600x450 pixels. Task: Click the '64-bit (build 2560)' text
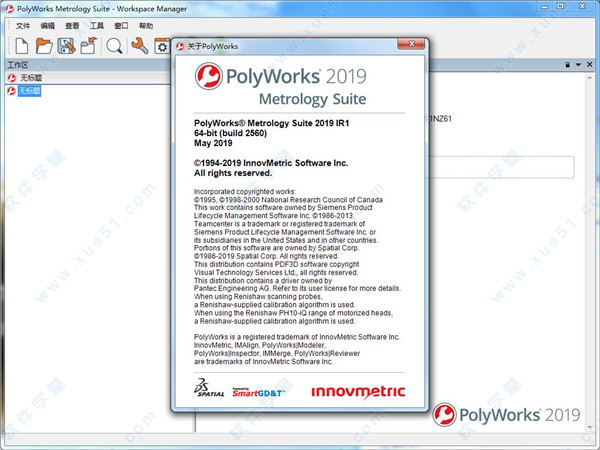click(x=230, y=133)
